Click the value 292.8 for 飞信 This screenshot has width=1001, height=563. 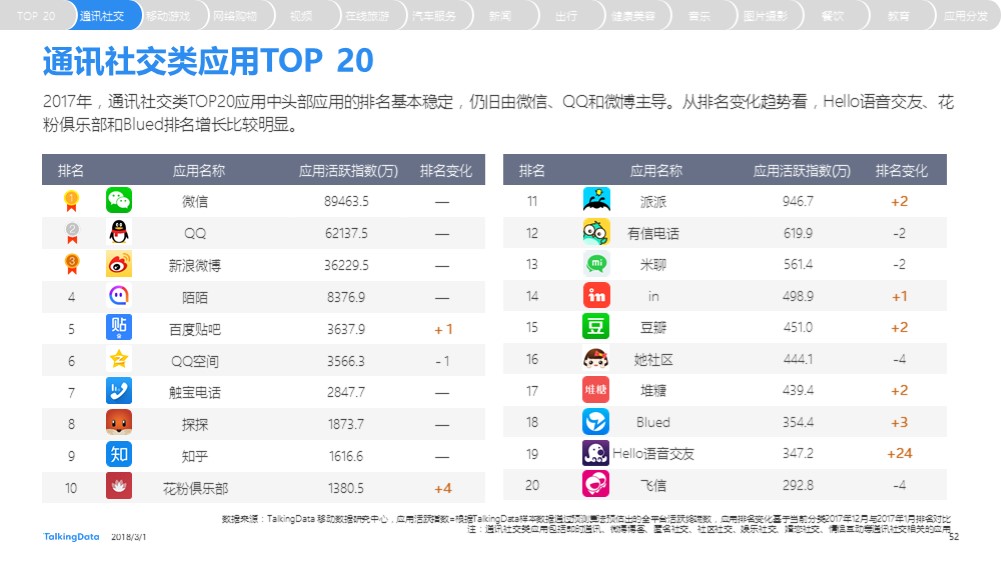click(798, 485)
